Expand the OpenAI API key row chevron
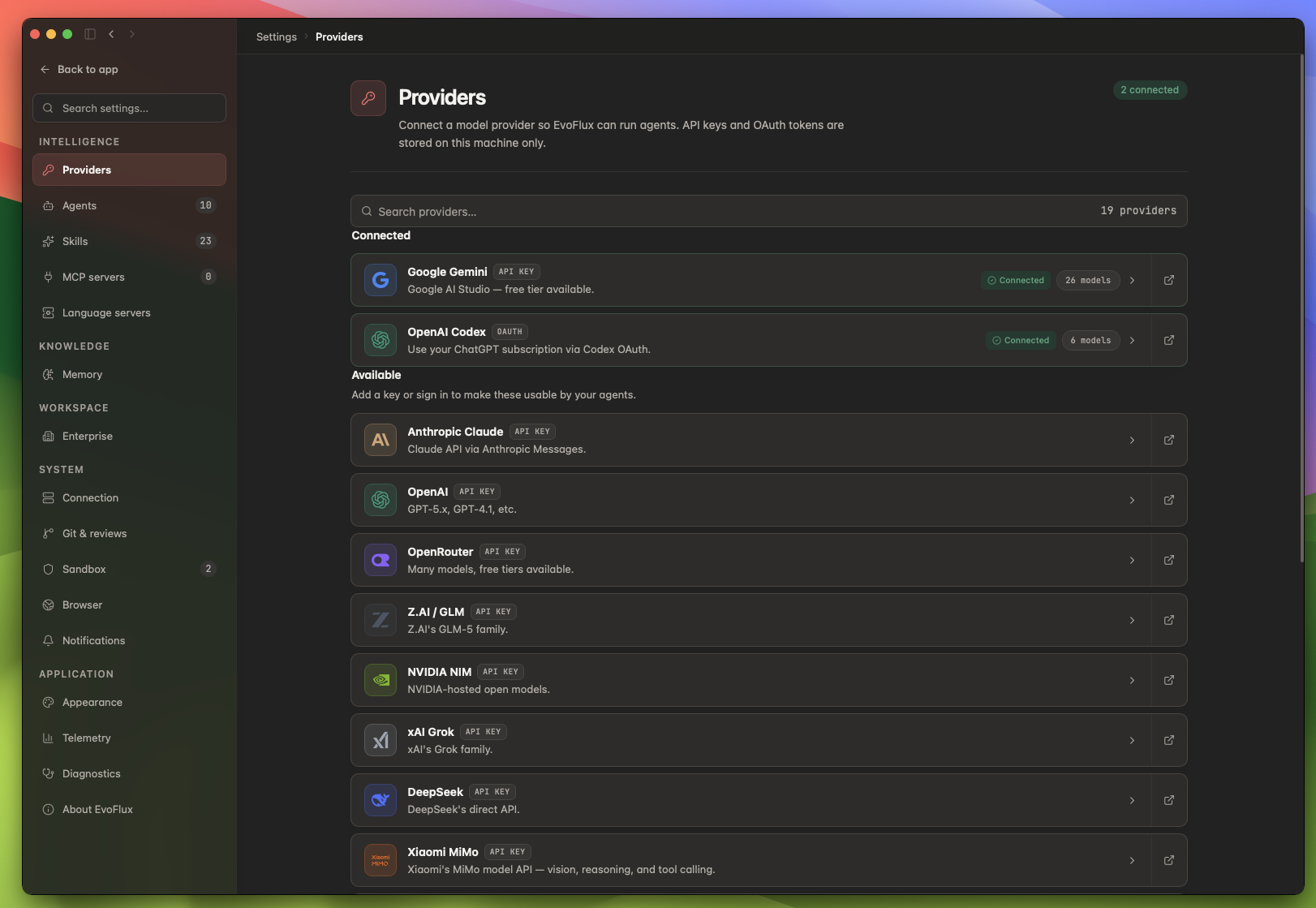1316x908 pixels. click(x=1132, y=500)
